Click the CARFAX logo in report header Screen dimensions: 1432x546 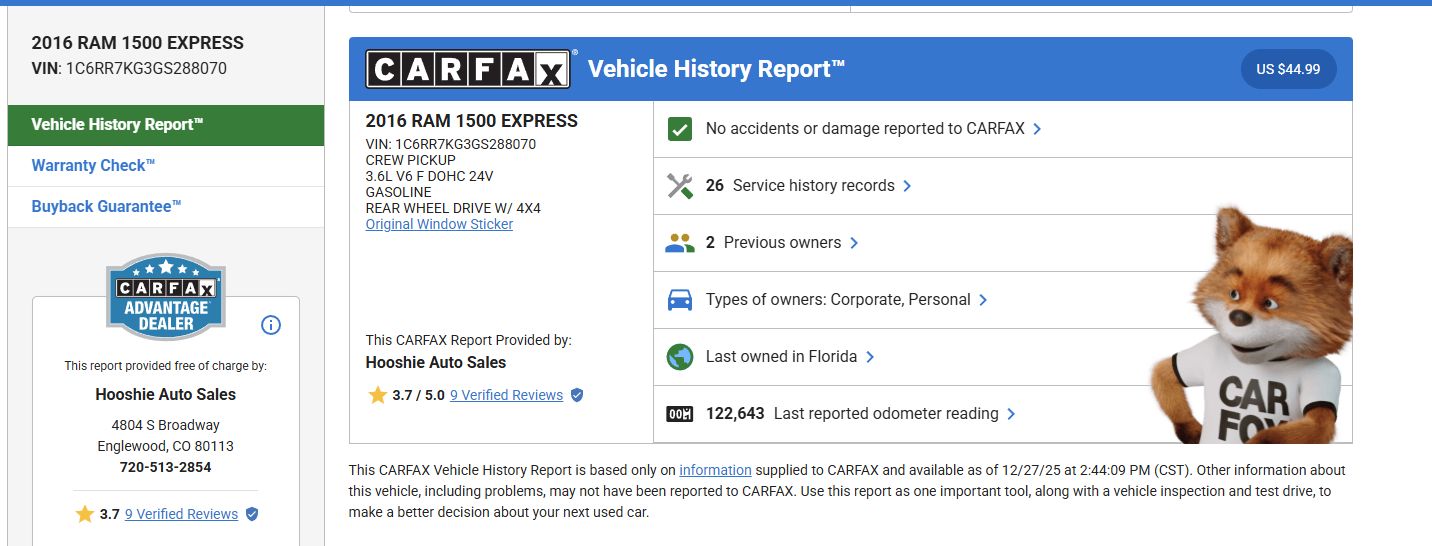coord(469,69)
